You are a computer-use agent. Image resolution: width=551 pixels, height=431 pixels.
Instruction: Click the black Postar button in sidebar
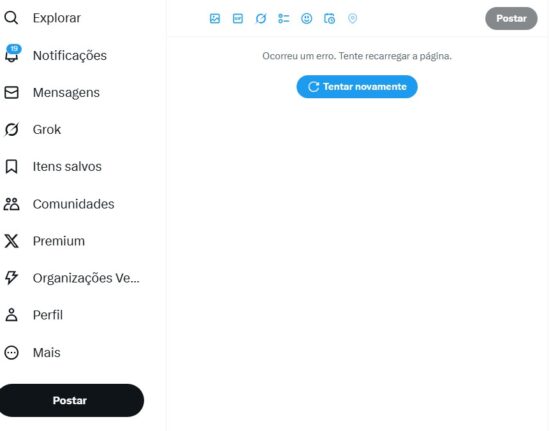pos(70,400)
